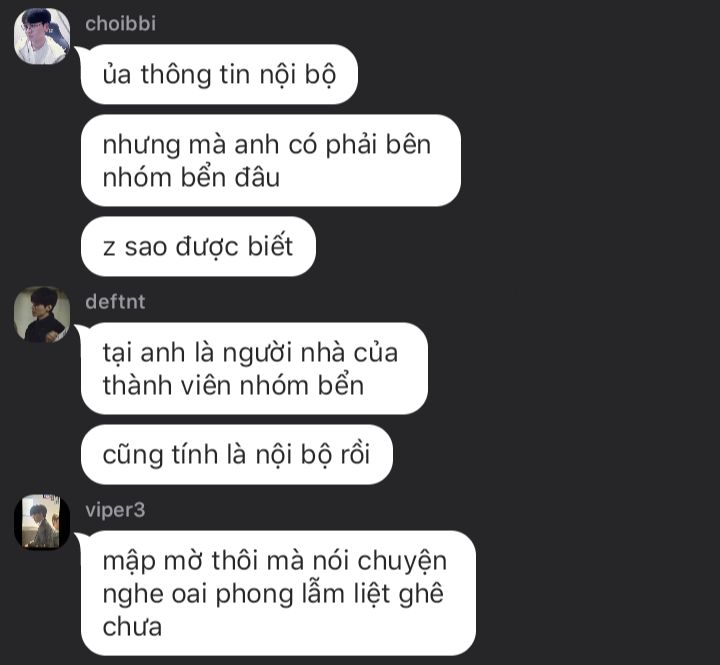Select viper3's message starting "mập mờ thôi"

click(x=278, y=593)
